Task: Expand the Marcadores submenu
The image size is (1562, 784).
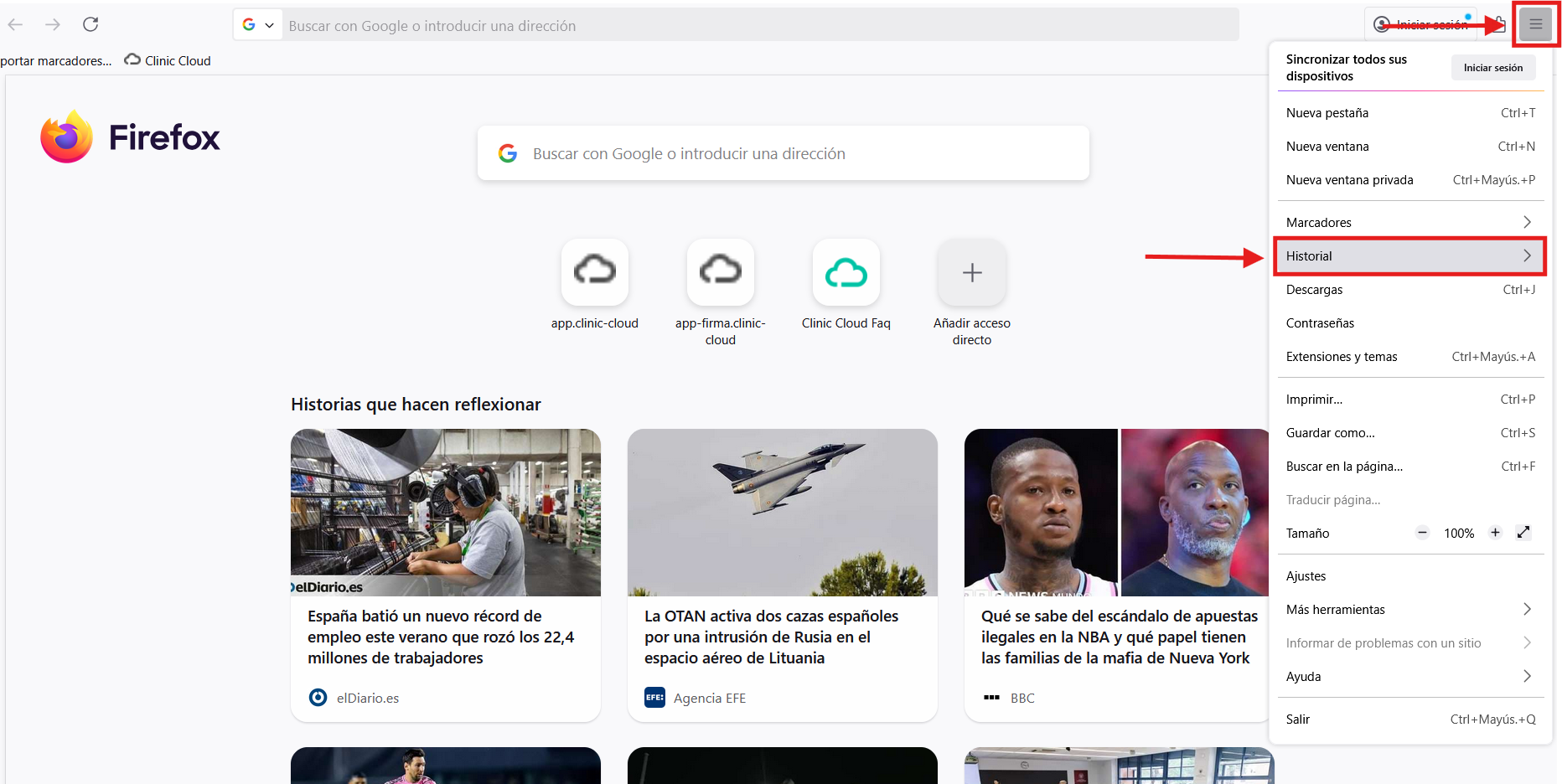Action: point(1409,222)
